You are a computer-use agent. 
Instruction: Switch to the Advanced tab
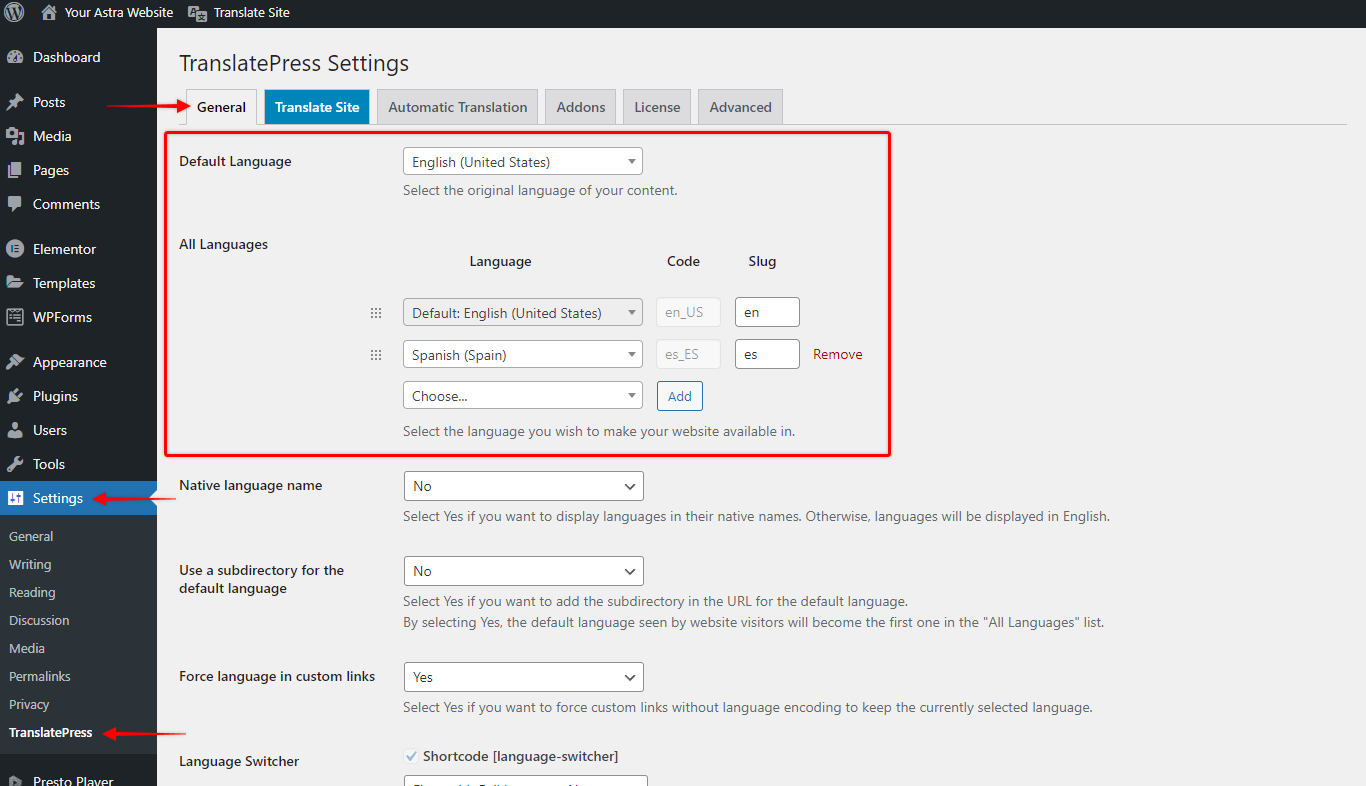pos(740,107)
